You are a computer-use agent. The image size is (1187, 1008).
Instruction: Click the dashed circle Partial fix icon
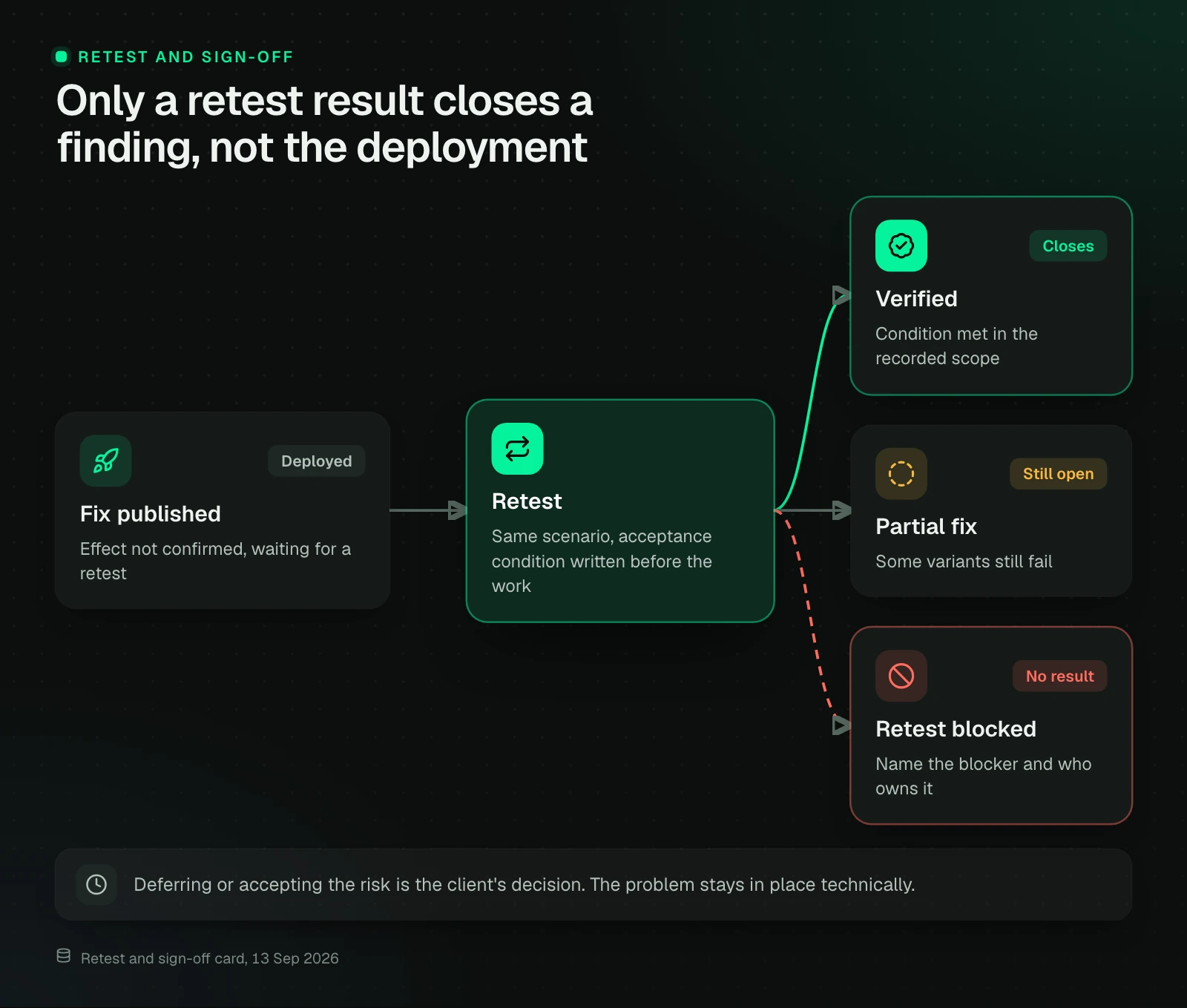coord(901,473)
